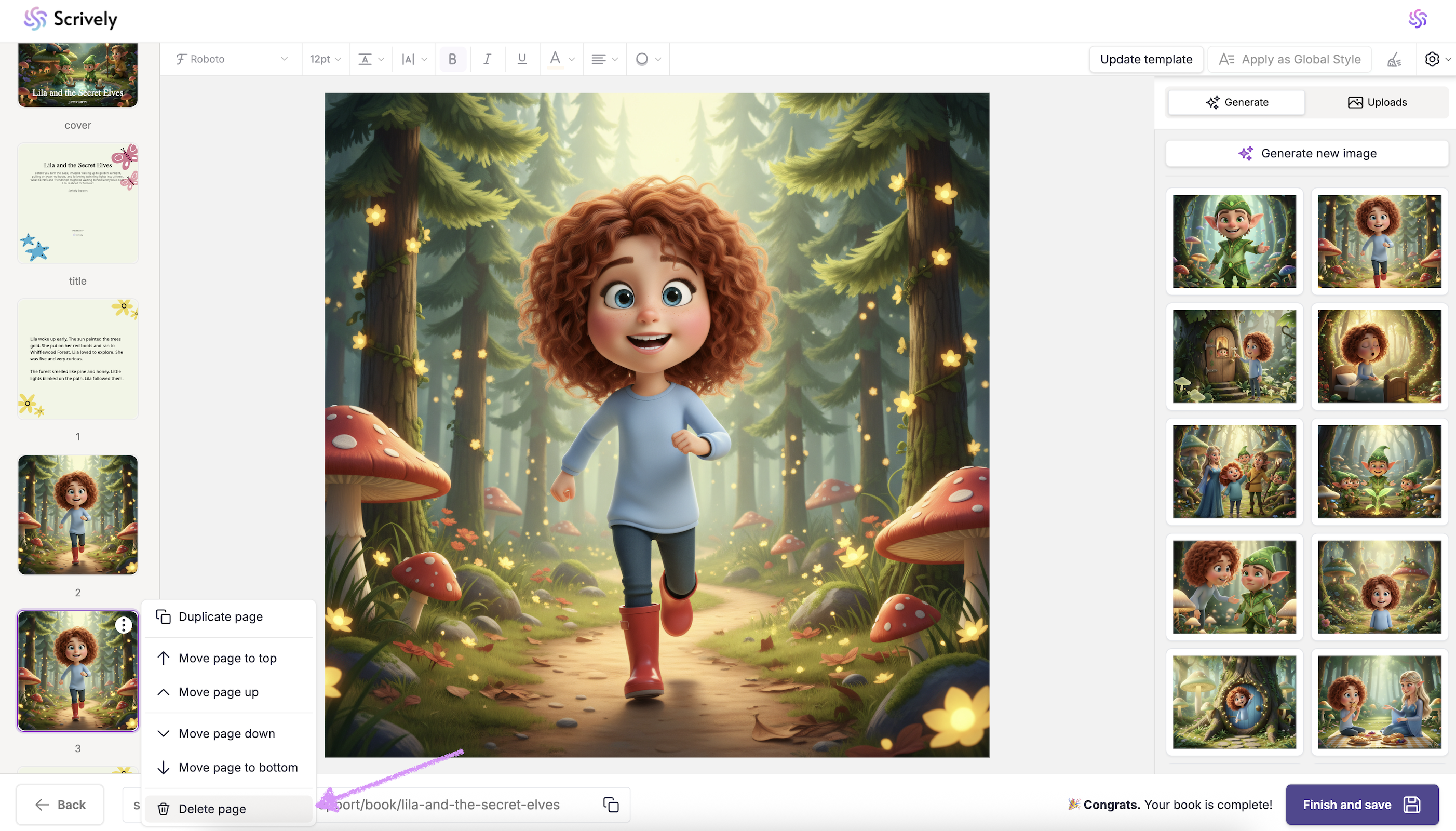Click the three-dot menu on page 3 thumbnail

(x=123, y=625)
